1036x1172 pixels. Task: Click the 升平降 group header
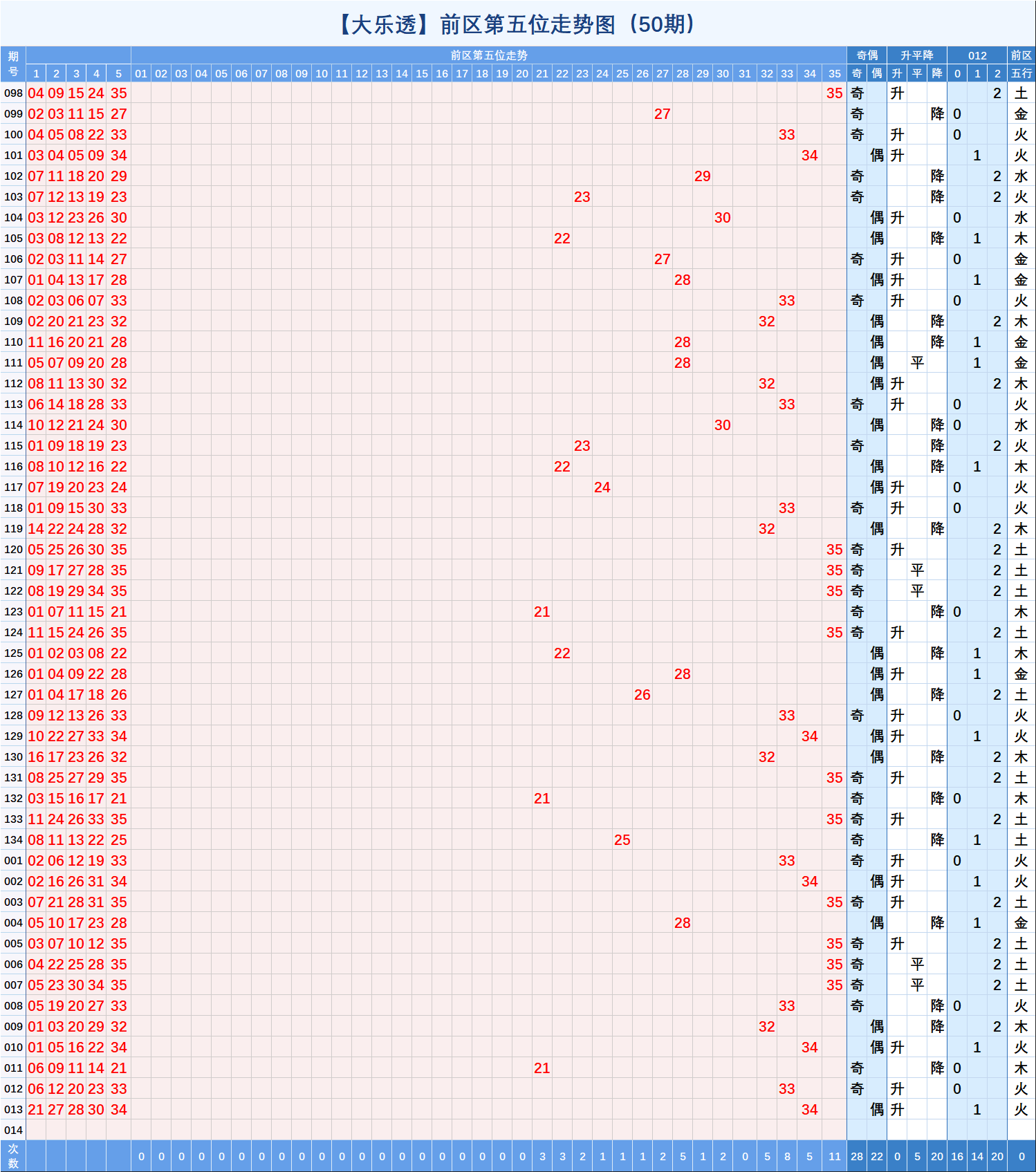point(917,55)
